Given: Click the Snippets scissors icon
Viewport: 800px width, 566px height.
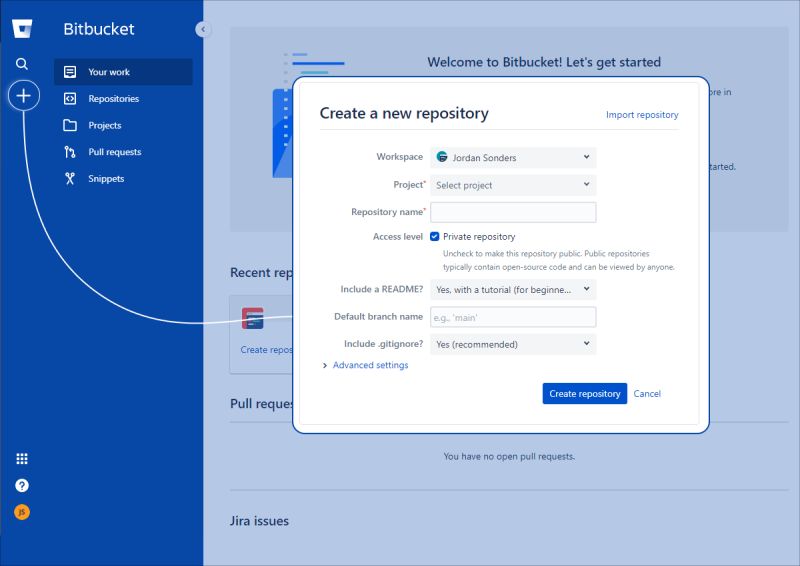Looking at the screenshot, I should (70, 179).
